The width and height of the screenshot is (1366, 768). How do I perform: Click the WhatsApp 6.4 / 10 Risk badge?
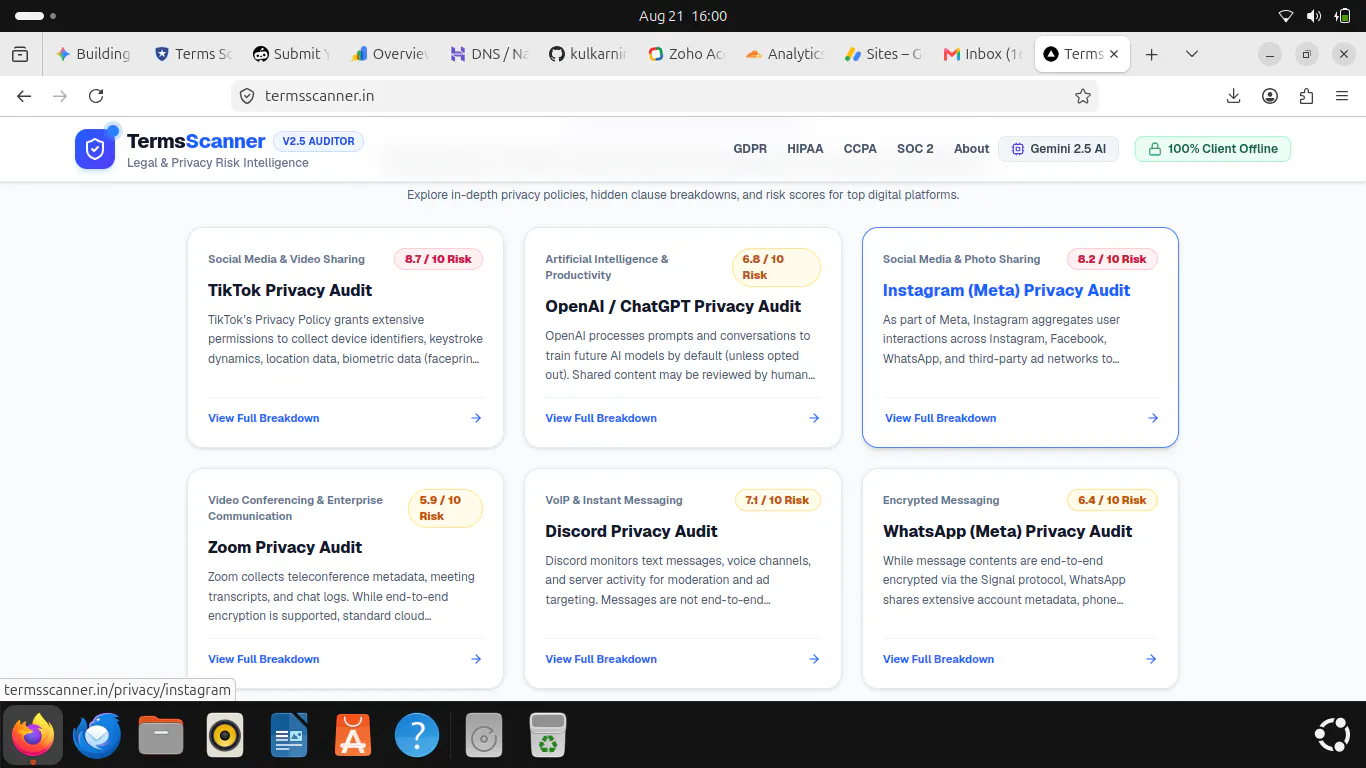[1112, 500]
